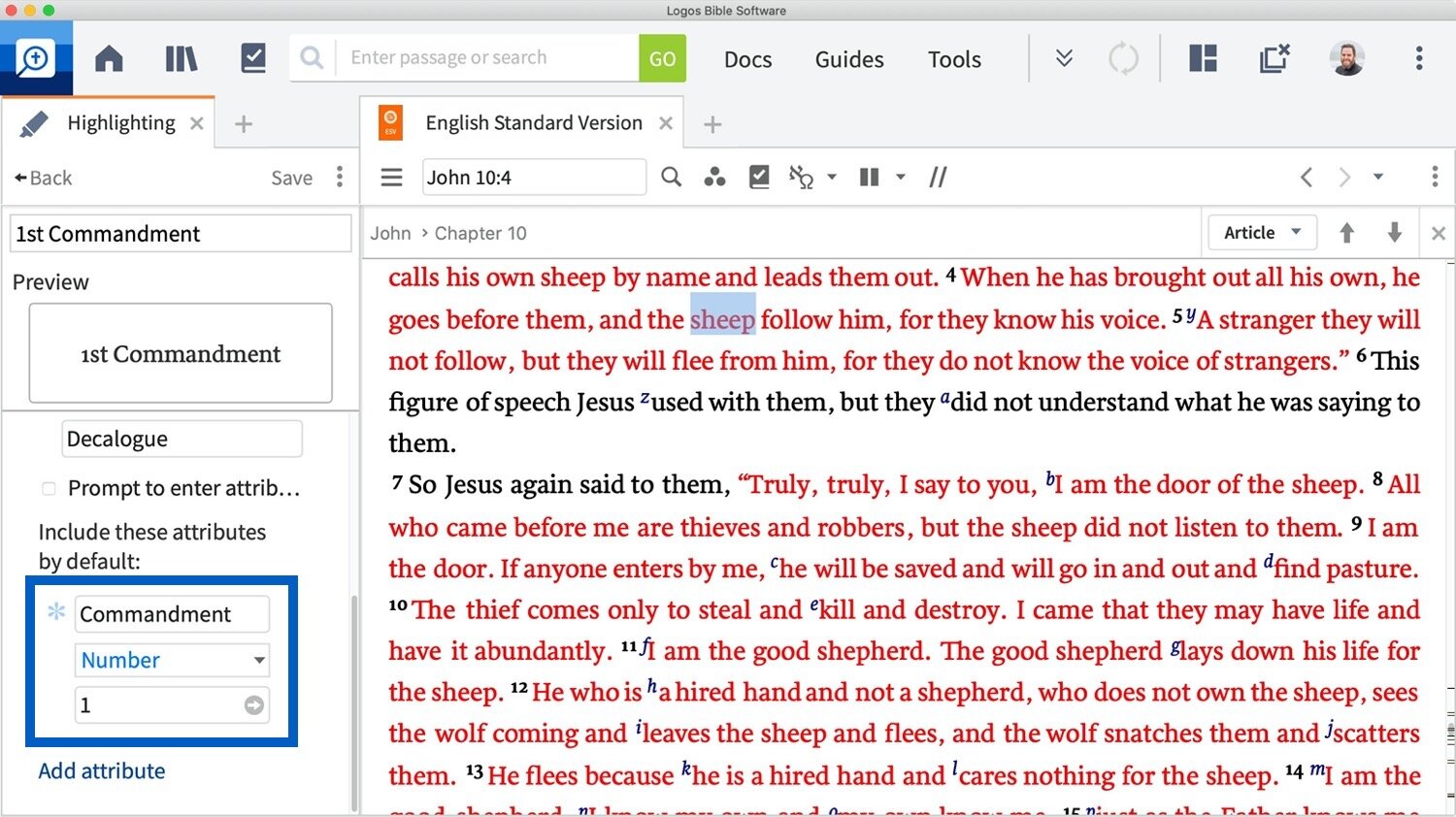The height and width of the screenshot is (817, 1456).
Task: Open the Number attribute type dropdown
Action: pos(171,660)
